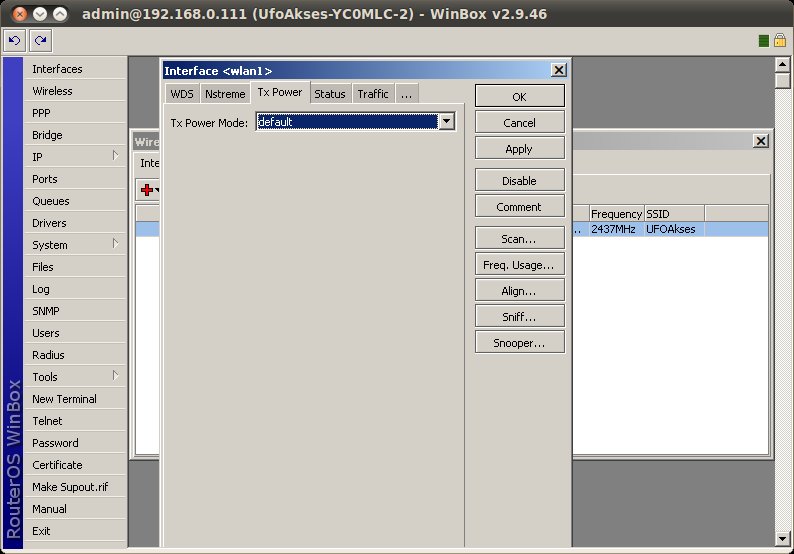This screenshot has width=794, height=554.
Task: Open the SNMP menu item
Action: (75, 310)
